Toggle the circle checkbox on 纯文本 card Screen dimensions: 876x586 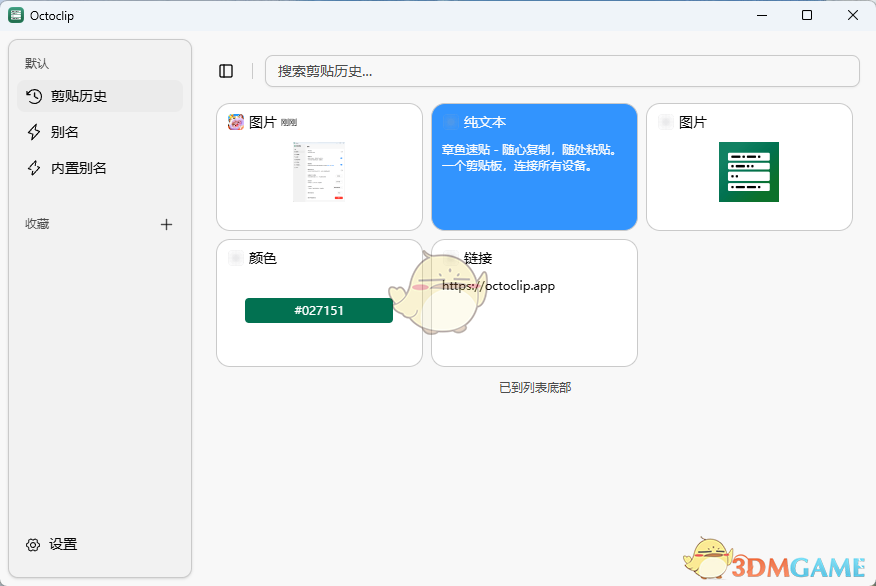[x=450, y=121]
